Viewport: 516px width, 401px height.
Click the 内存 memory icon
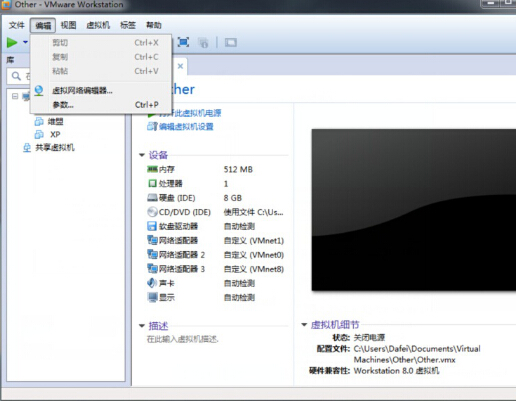pos(152,169)
